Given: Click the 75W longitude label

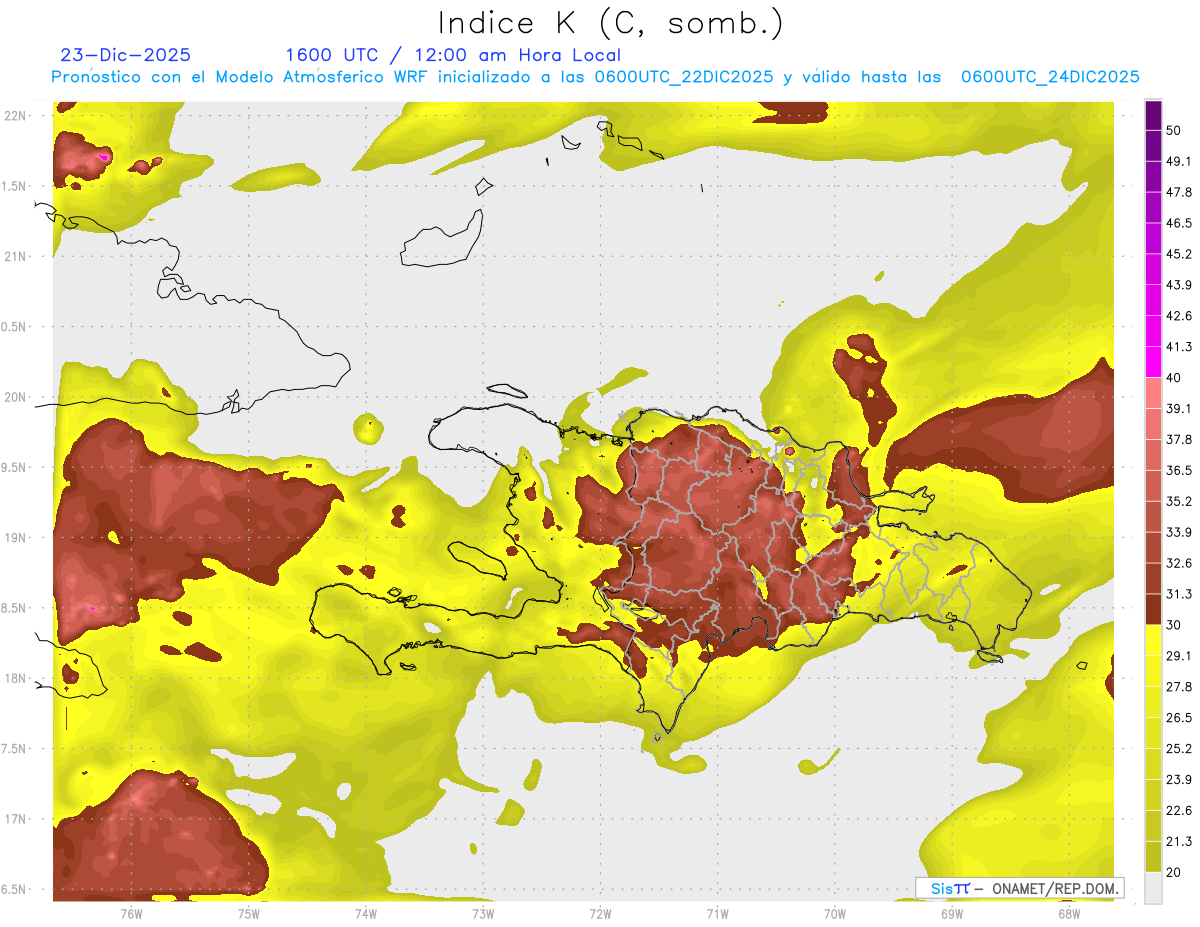Looking at the screenshot, I should coord(248,913).
